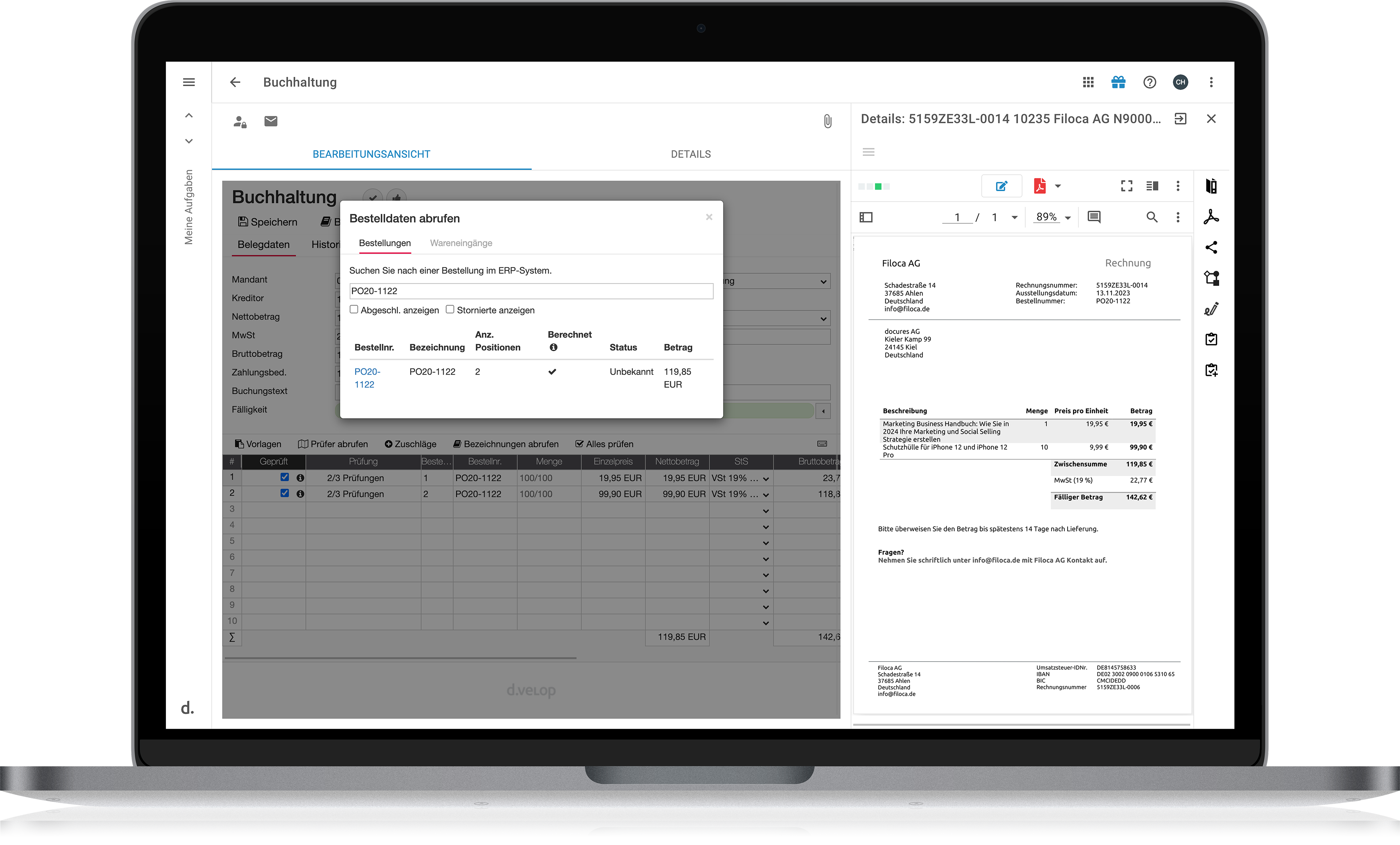Switch to Wareneingänge tab

pyautogui.click(x=461, y=243)
